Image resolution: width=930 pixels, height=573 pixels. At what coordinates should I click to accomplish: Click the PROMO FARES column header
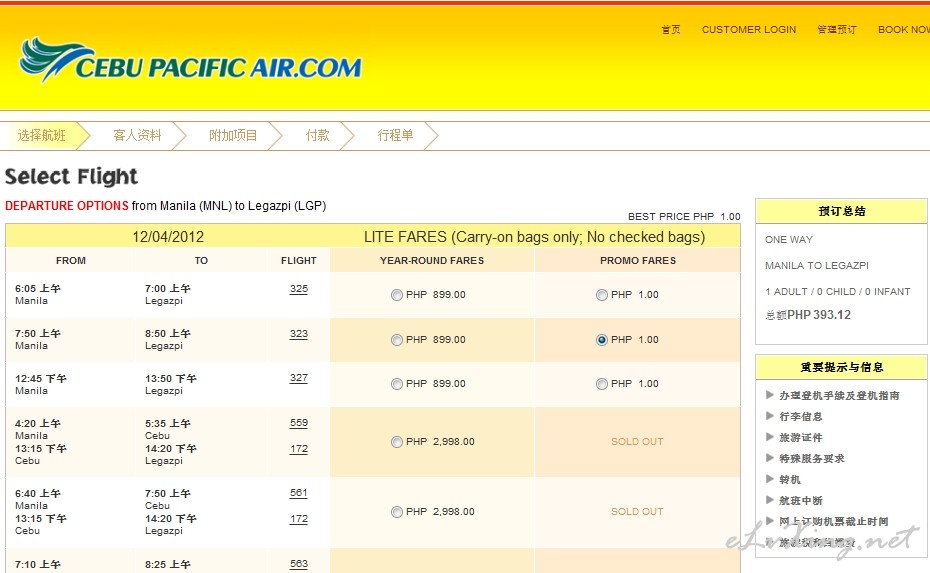pyautogui.click(x=638, y=260)
